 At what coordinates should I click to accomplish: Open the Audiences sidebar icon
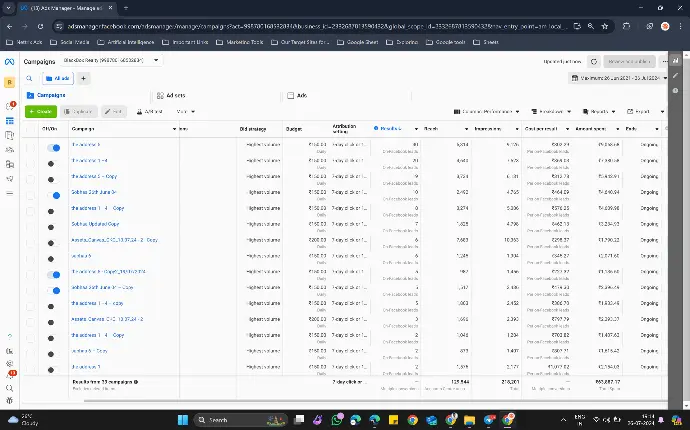(x=9, y=150)
